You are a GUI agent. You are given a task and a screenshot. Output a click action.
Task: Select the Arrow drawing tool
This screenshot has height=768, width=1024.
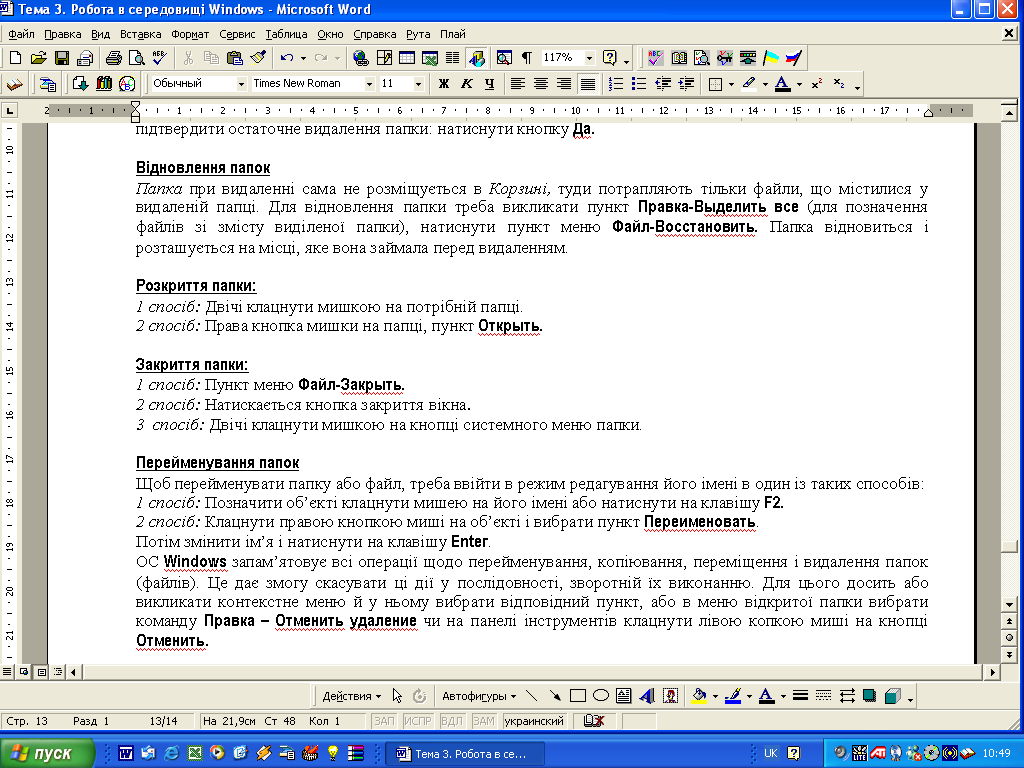point(554,696)
